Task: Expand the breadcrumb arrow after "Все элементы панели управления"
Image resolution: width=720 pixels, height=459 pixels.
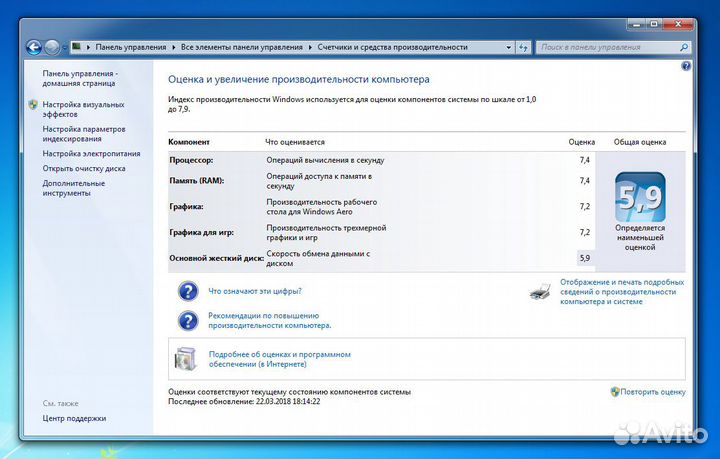Action: click(310, 47)
